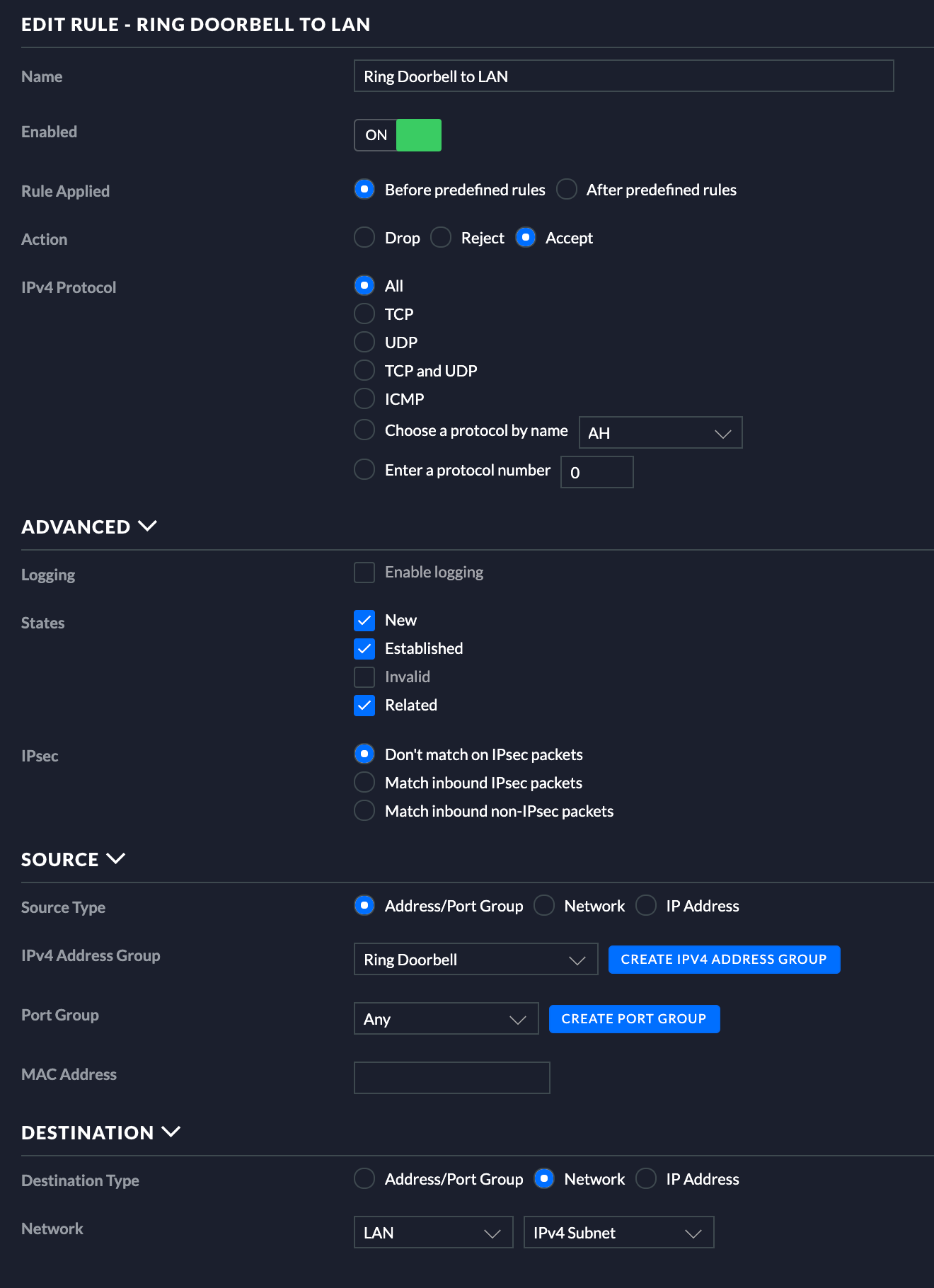This screenshot has width=934, height=1288.
Task: Uncheck the Established state checkbox
Action: (364, 649)
